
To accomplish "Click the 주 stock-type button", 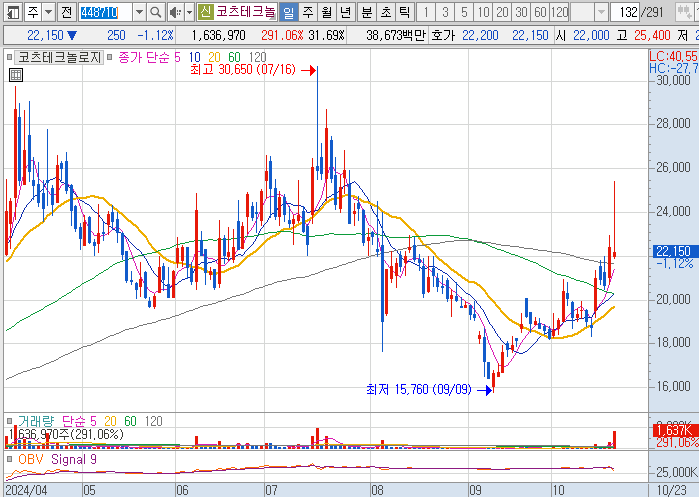I will (x=33, y=12).
